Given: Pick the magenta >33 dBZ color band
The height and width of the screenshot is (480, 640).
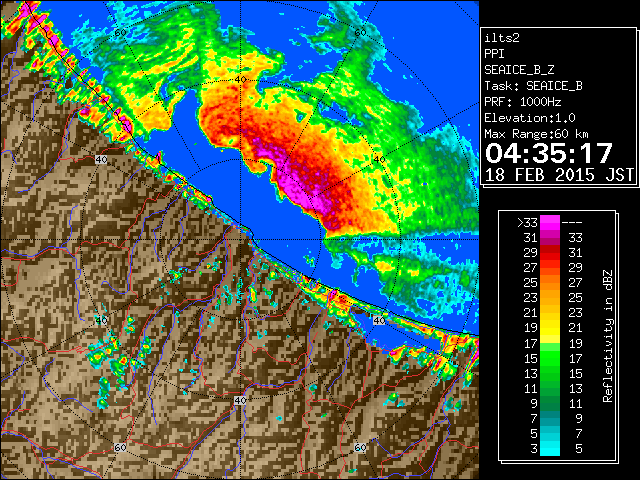Looking at the screenshot, I should coord(550,222).
